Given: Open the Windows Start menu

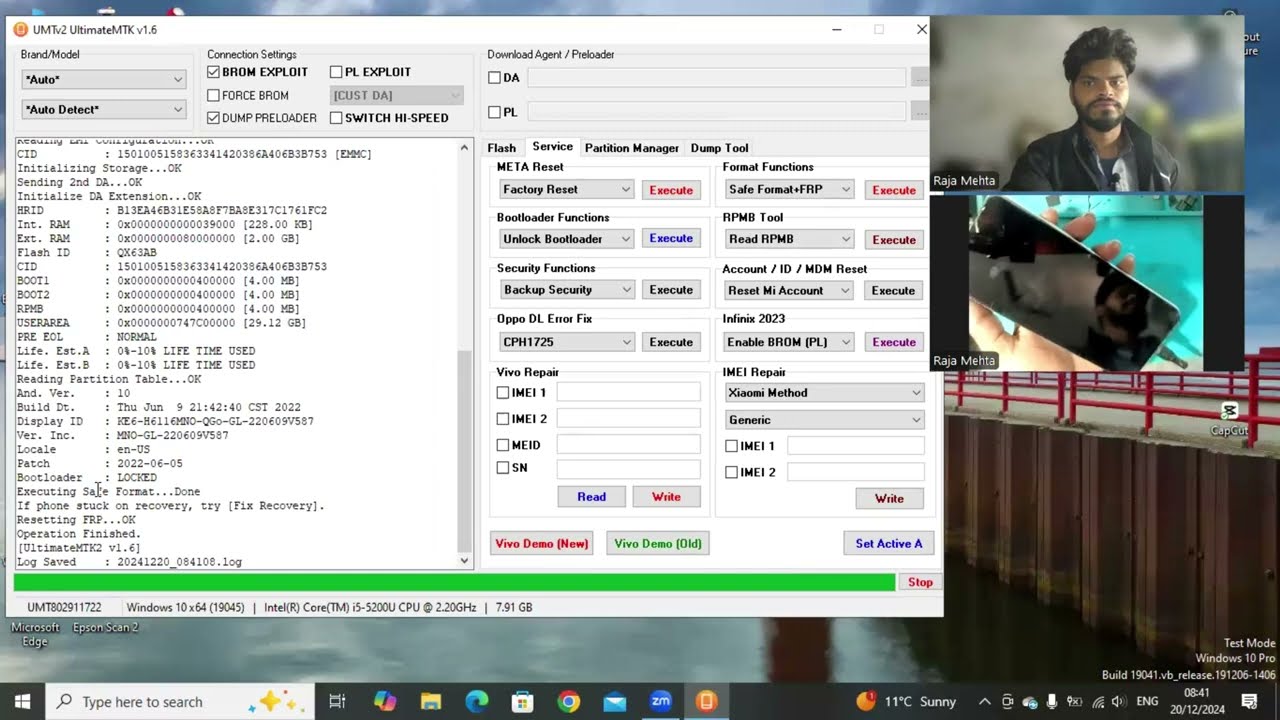Looking at the screenshot, I should point(22,701).
